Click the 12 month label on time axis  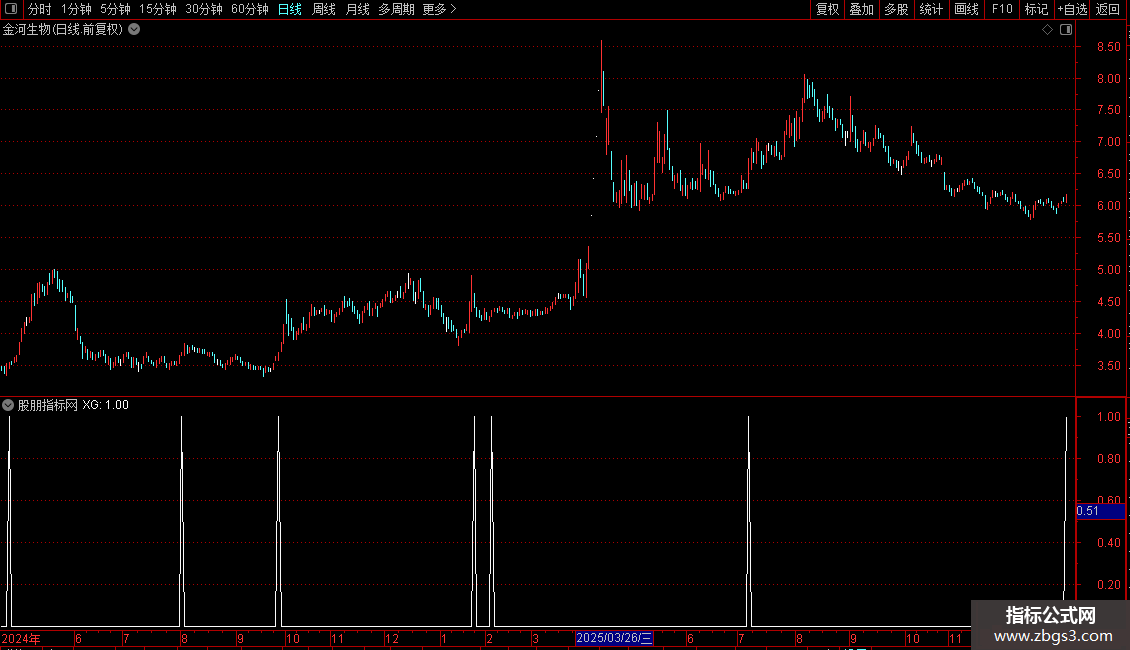tap(391, 638)
